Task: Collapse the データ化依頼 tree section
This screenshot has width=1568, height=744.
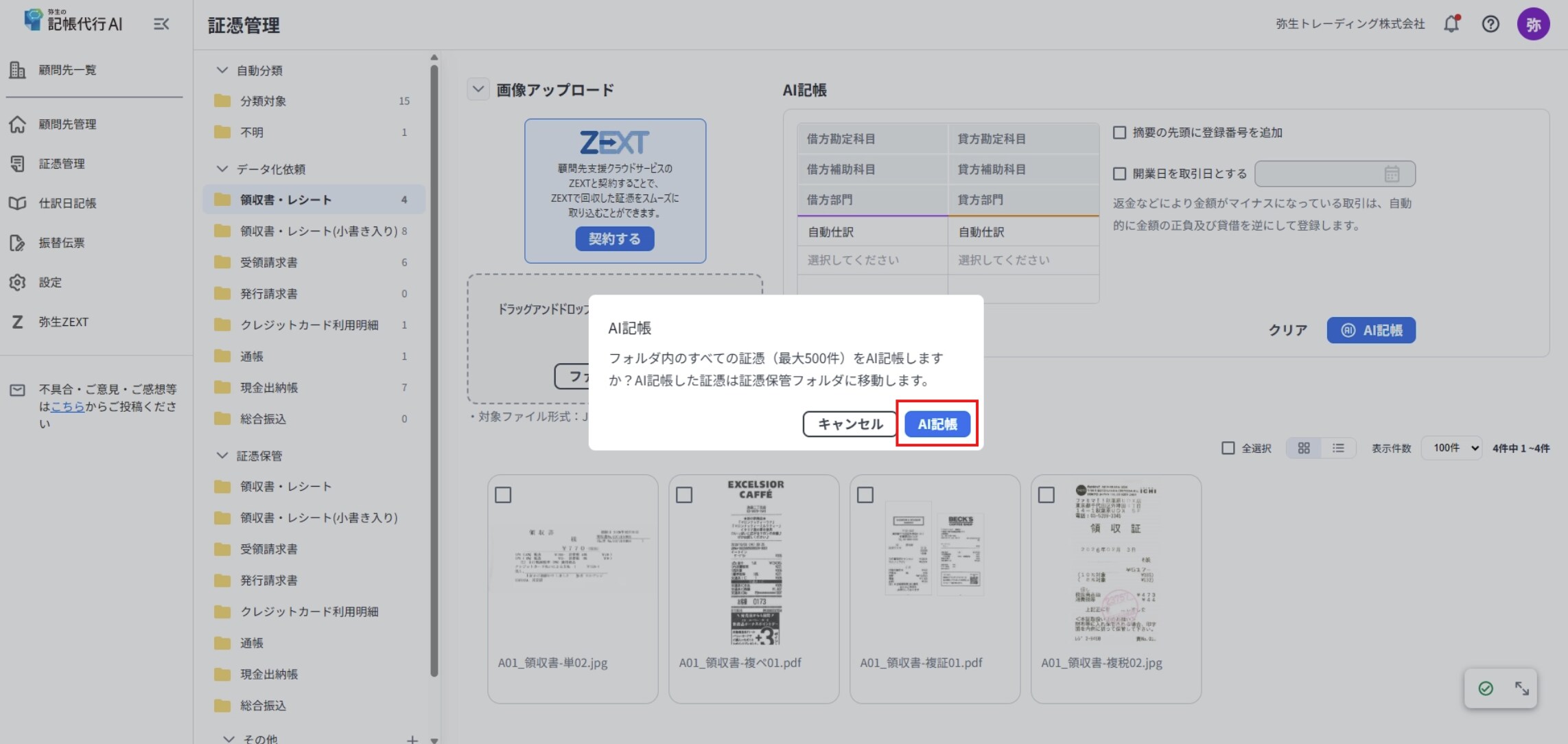Action: (x=222, y=169)
